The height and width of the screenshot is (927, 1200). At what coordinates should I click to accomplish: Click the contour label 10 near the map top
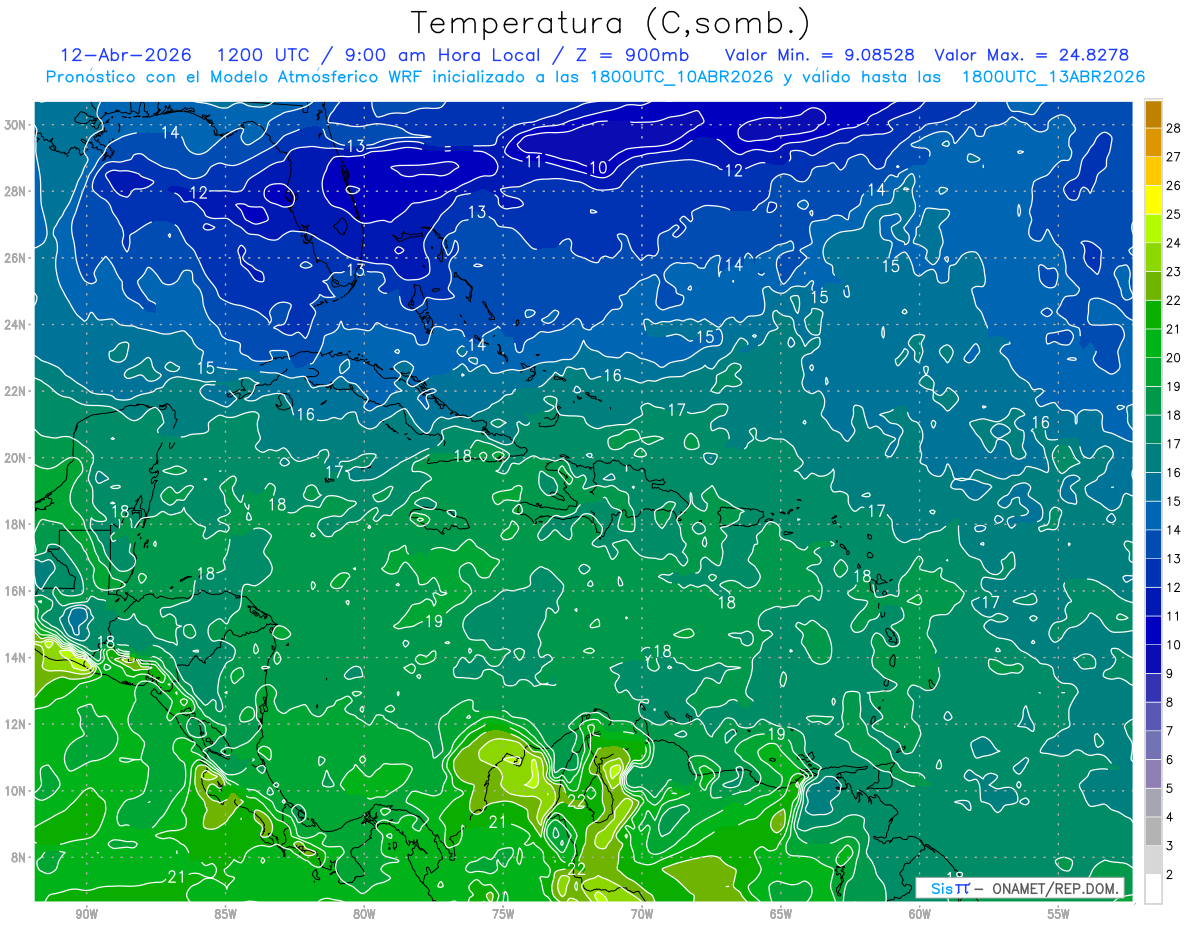tap(598, 168)
